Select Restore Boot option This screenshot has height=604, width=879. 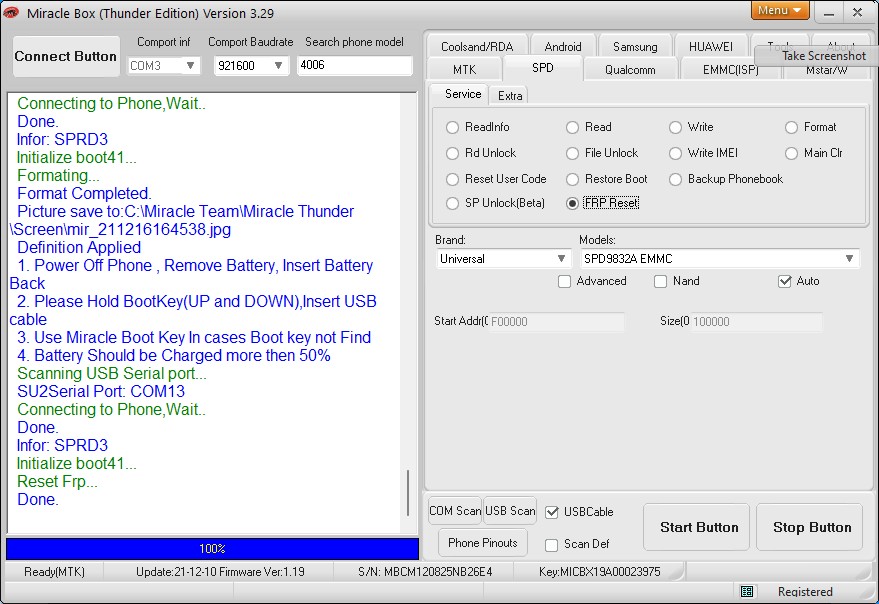click(x=572, y=179)
